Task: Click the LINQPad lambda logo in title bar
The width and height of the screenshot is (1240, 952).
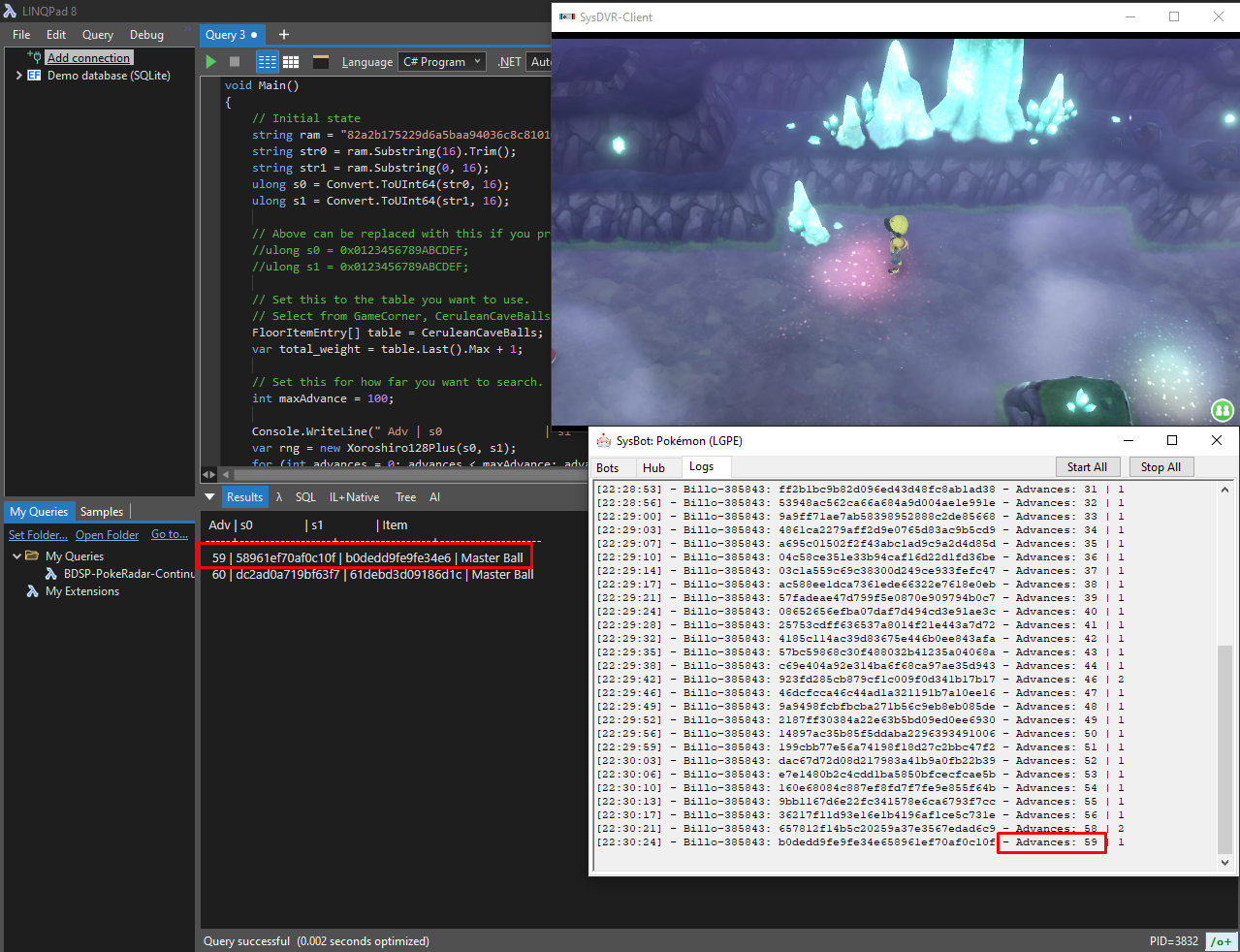Action: (x=10, y=11)
